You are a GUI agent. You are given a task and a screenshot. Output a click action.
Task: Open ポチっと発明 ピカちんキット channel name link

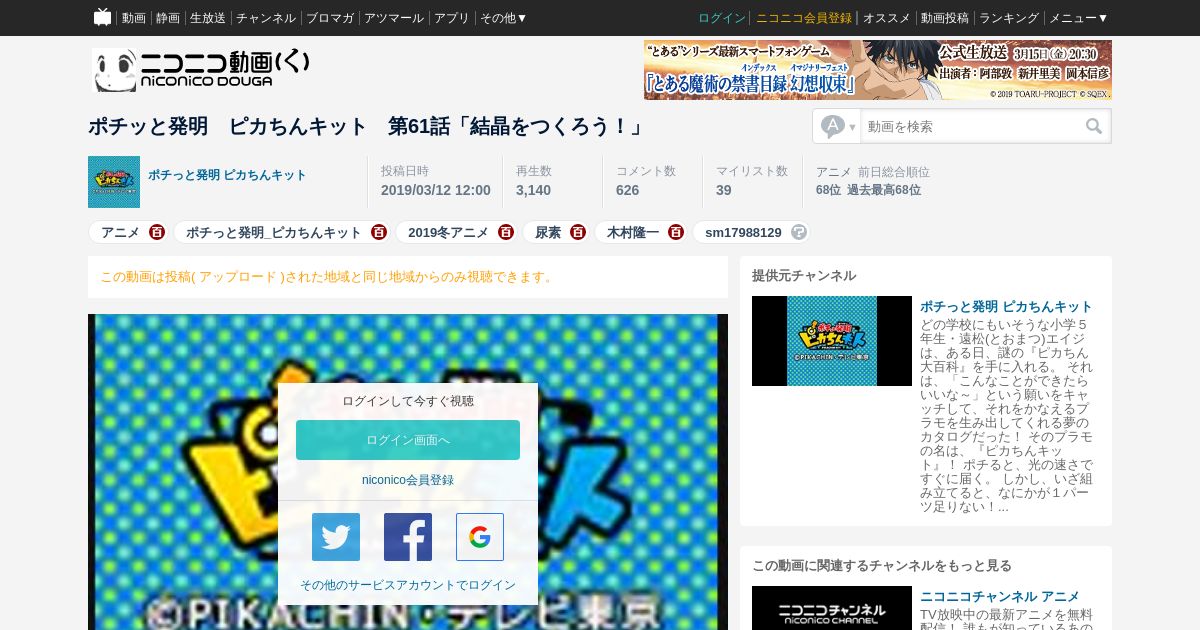(227, 175)
